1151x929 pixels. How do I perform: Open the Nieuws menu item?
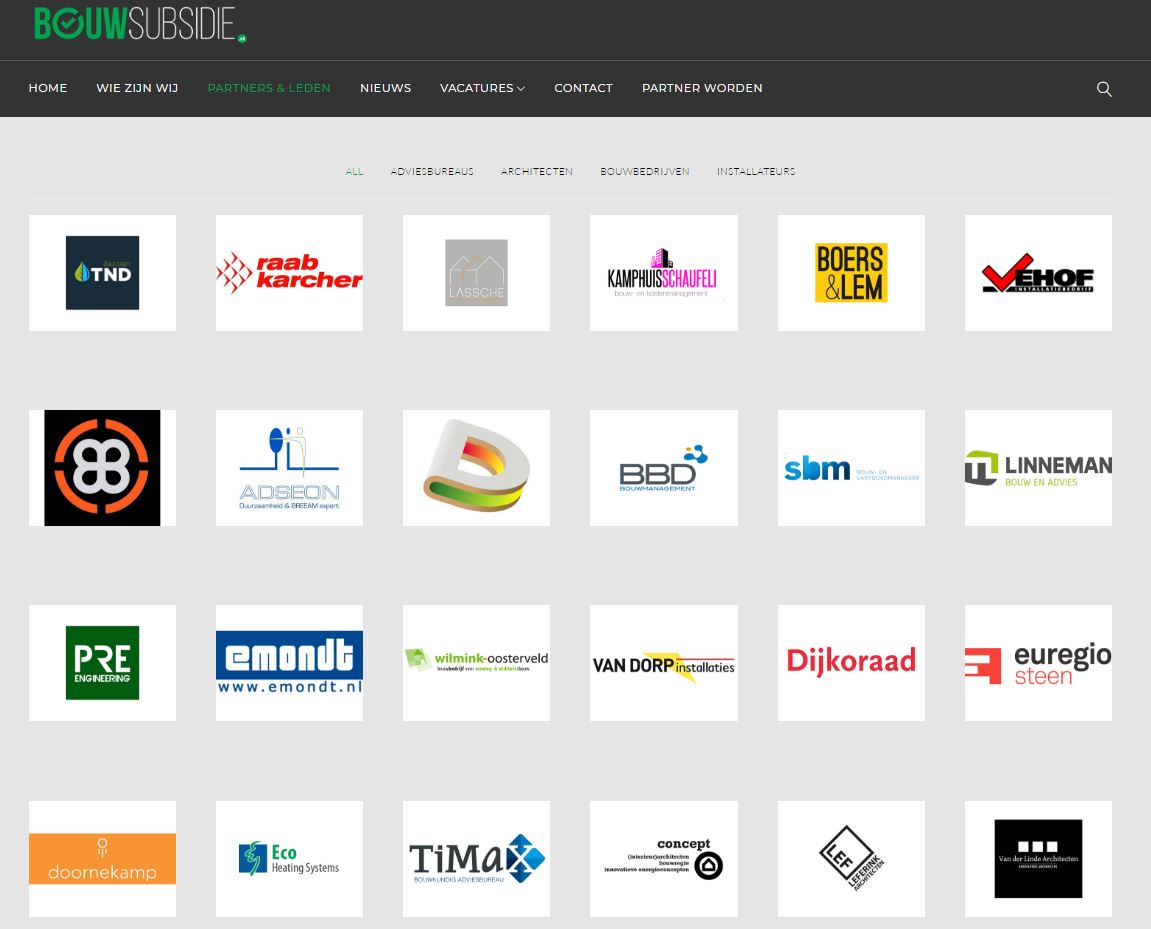(x=385, y=88)
